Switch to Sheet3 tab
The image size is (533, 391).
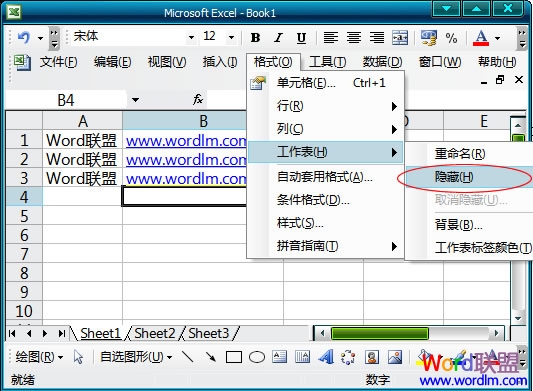pos(209,333)
